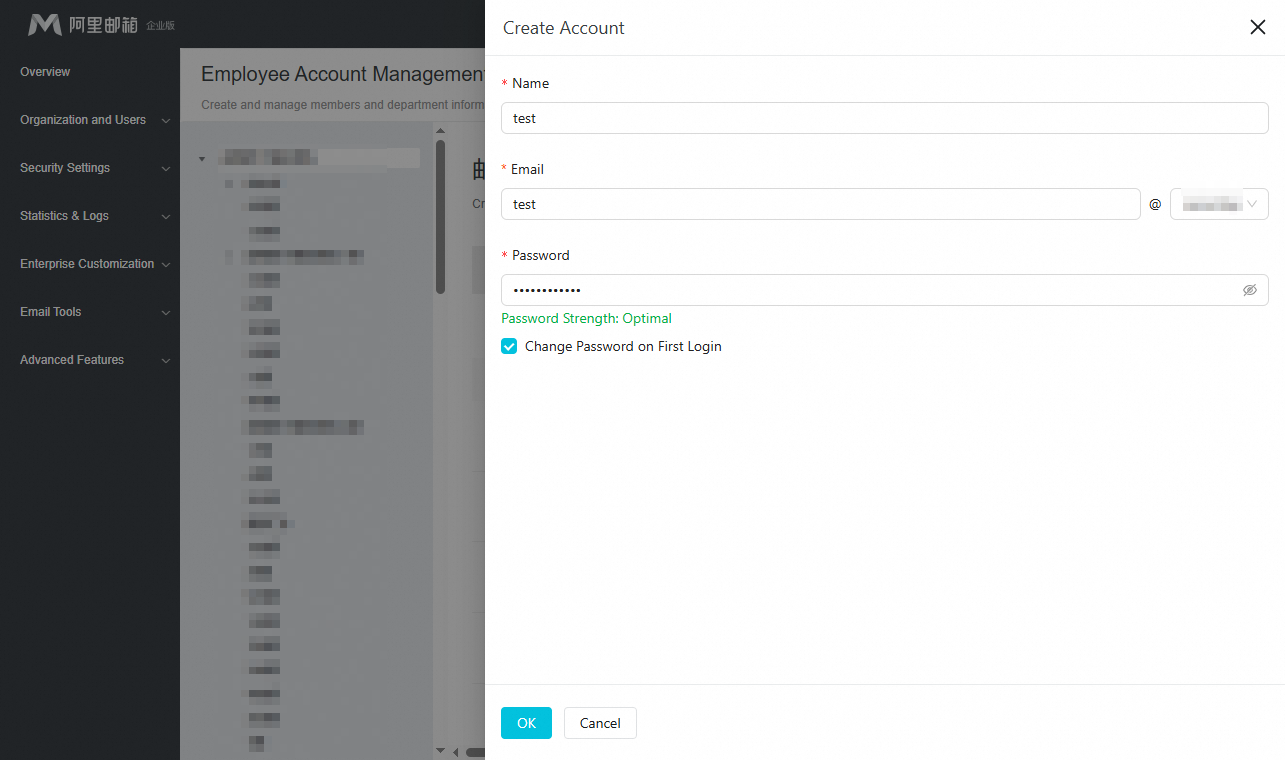Uncheck Change Password on First Login
The height and width of the screenshot is (760, 1285).
[x=509, y=346]
